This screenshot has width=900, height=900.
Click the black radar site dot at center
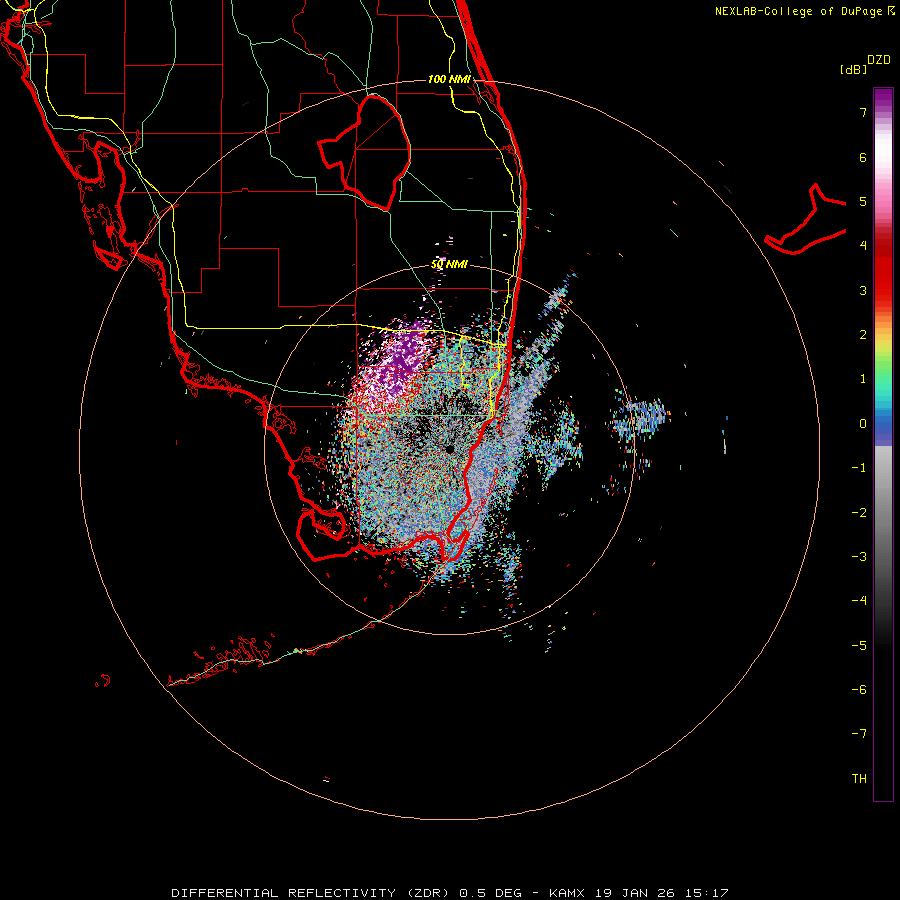coord(449,449)
